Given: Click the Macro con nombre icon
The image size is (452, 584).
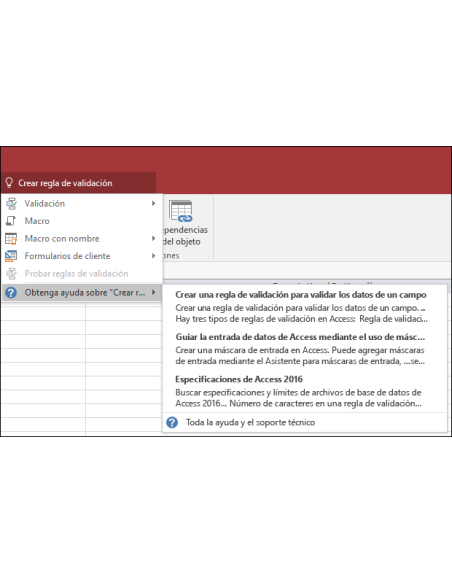Looking at the screenshot, I should pos(11,238).
